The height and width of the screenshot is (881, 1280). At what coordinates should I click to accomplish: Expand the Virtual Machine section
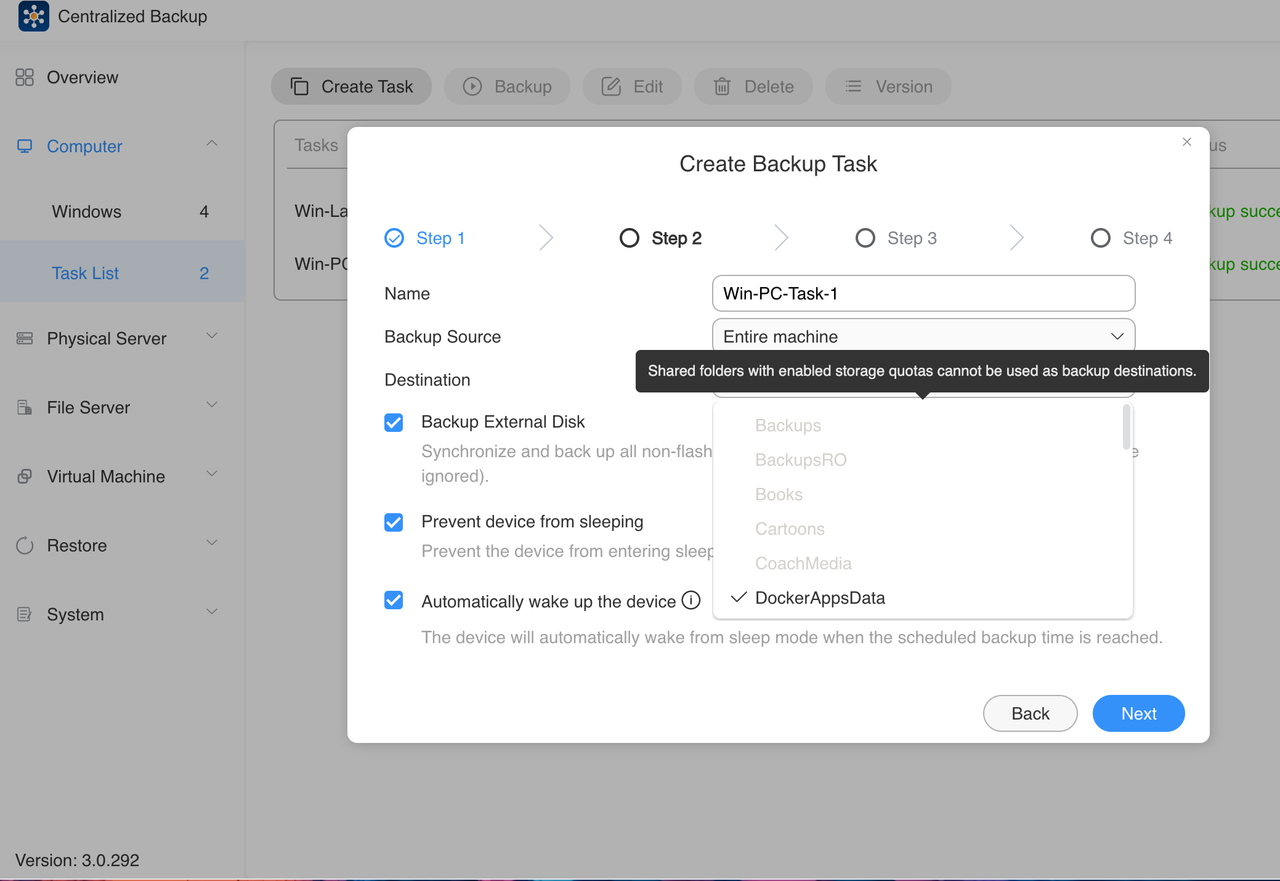coord(212,475)
